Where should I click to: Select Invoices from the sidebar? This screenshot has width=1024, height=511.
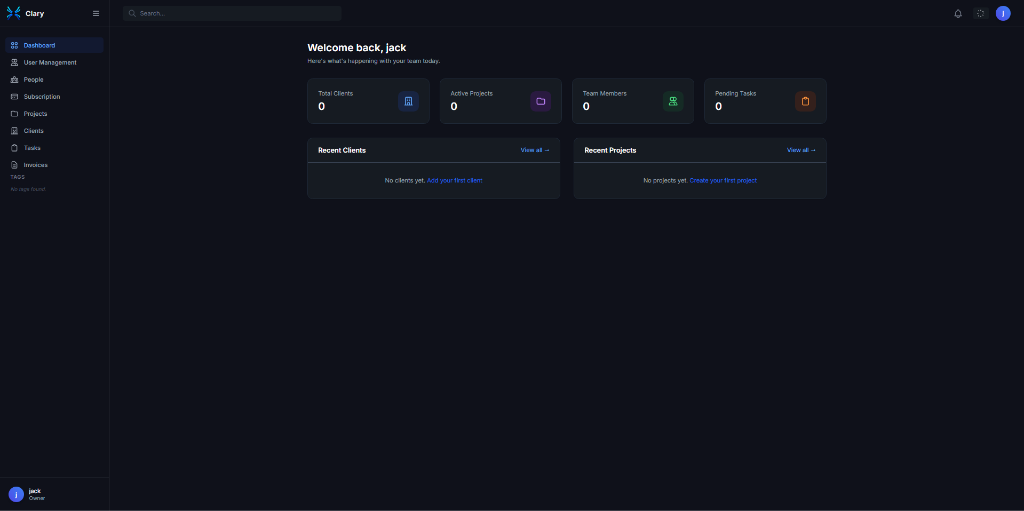coord(36,164)
